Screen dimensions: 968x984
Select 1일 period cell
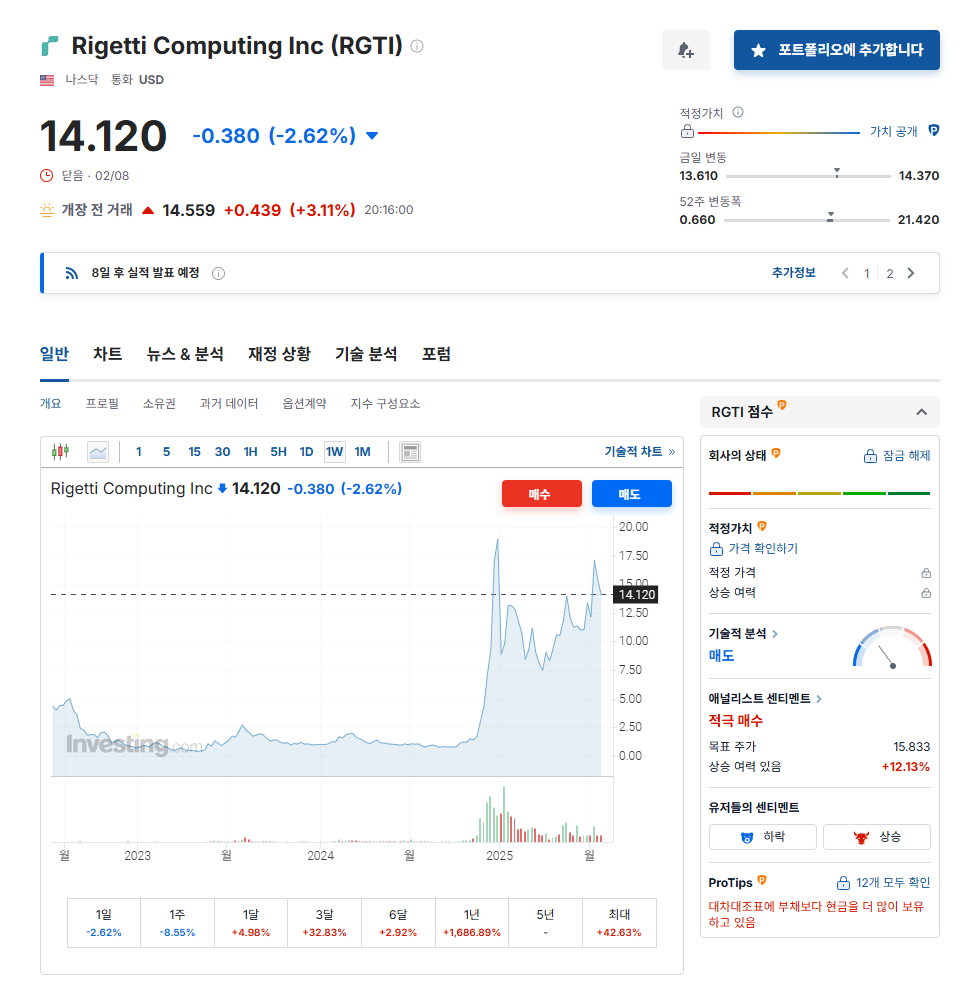tap(104, 922)
